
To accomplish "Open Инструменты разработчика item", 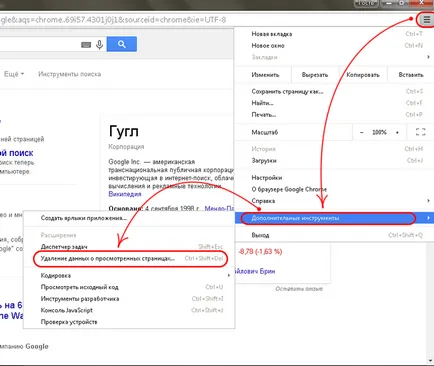I will [x=129, y=299].
